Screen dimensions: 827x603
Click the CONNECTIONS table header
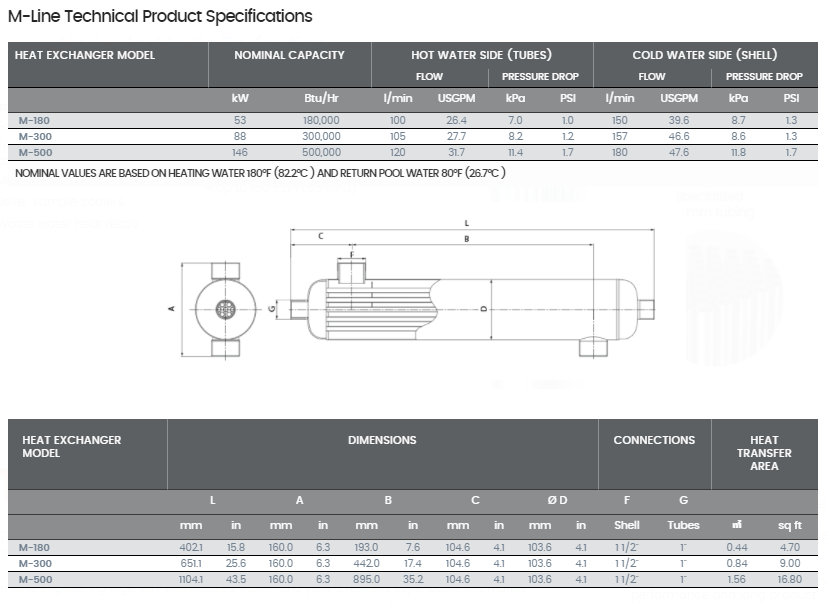click(x=654, y=440)
